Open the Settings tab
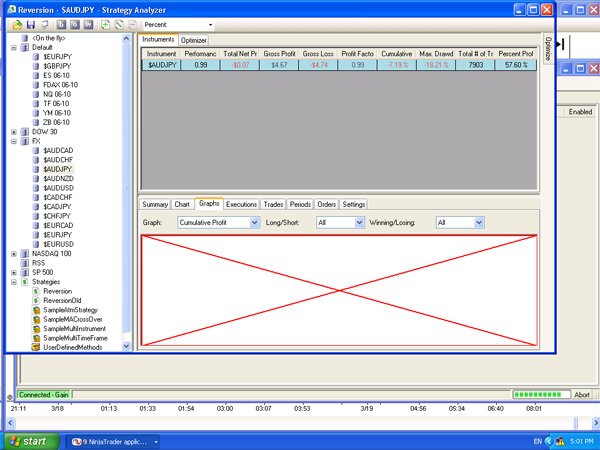This screenshot has height=450, width=600. pyautogui.click(x=354, y=204)
